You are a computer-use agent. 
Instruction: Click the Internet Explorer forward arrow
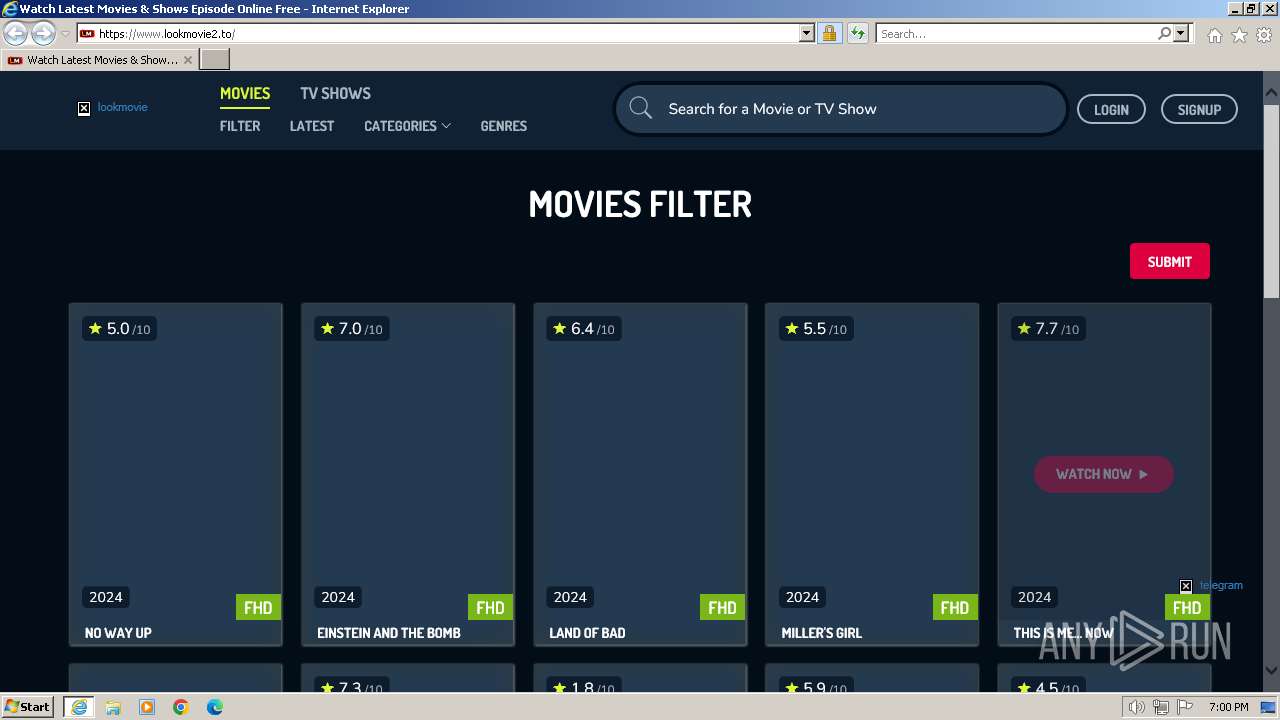(43, 34)
